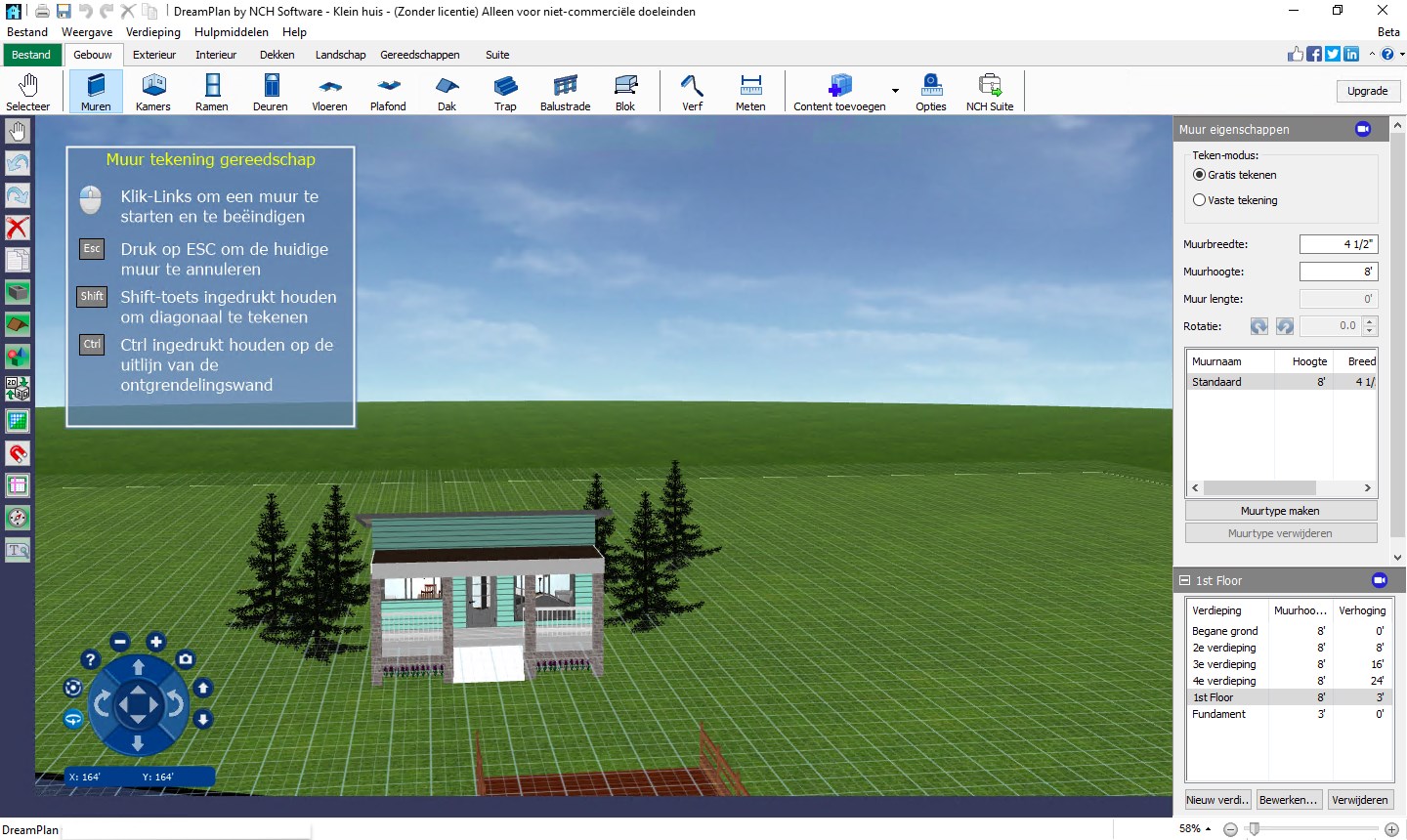Enable the magnet snap tool
The height and width of the screenshot is (840, 1407).
17,453
